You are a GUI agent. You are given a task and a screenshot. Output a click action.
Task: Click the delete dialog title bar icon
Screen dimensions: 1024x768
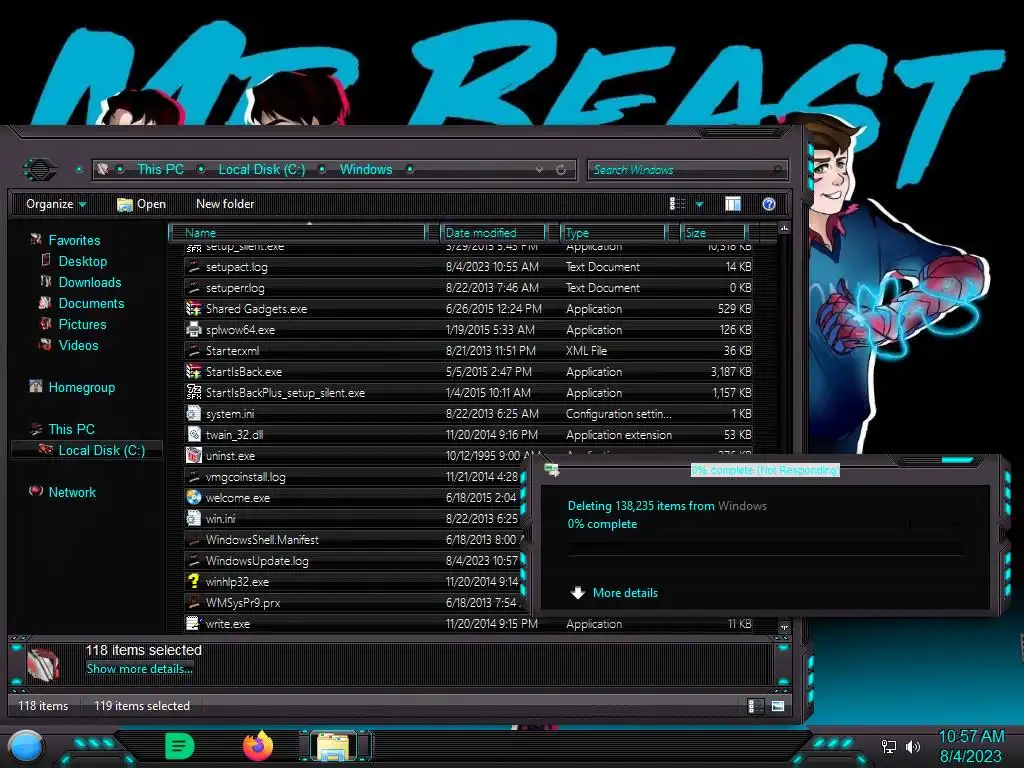point(552,470)
